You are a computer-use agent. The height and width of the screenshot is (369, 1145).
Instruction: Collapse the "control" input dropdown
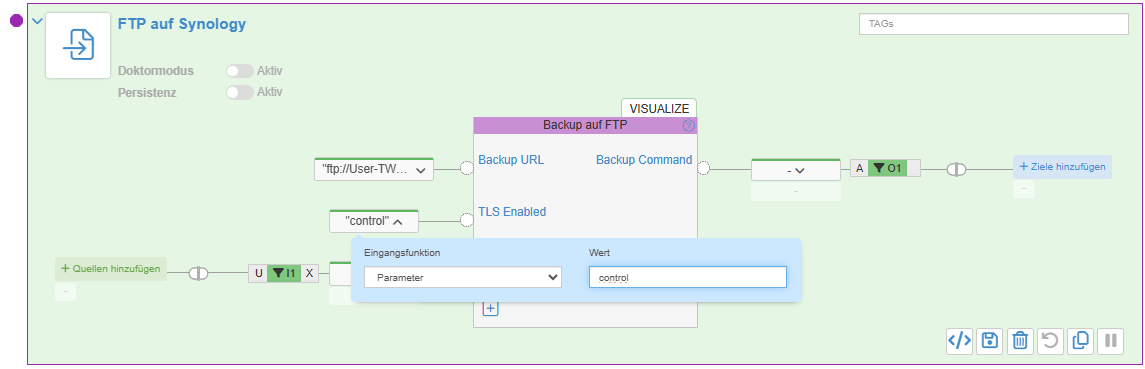(x=374, y=221)
